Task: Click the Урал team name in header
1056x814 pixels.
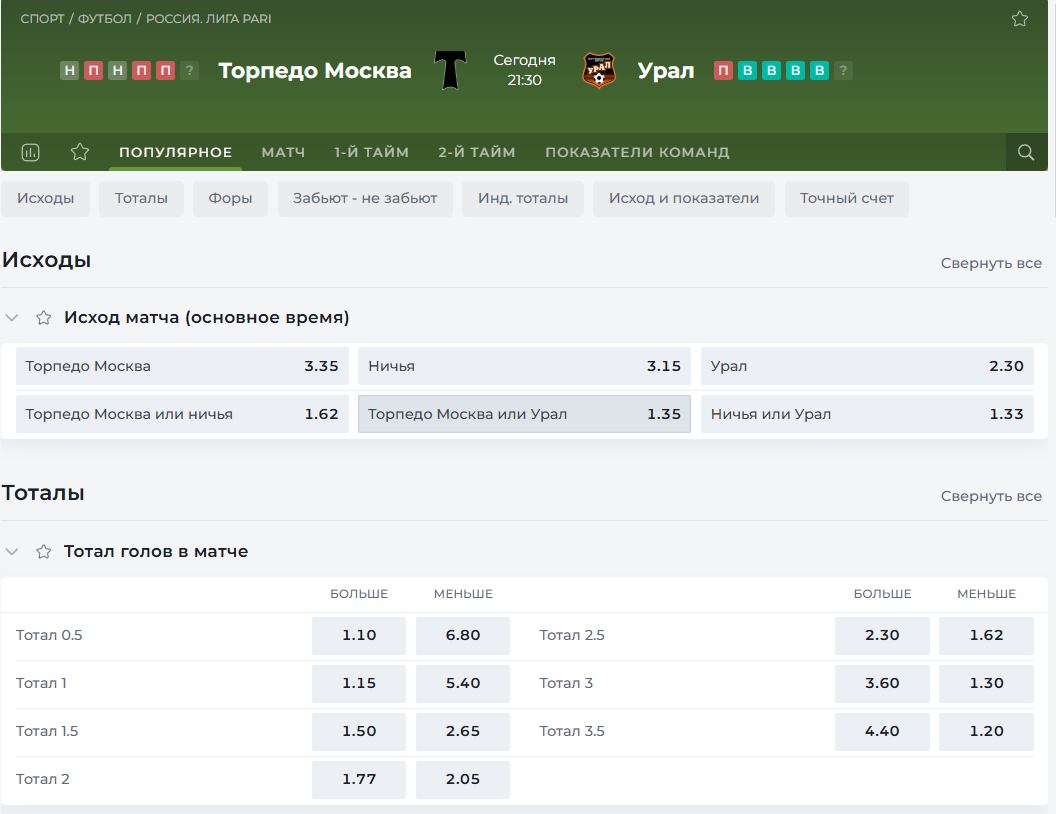Action: tap(665, 71)
